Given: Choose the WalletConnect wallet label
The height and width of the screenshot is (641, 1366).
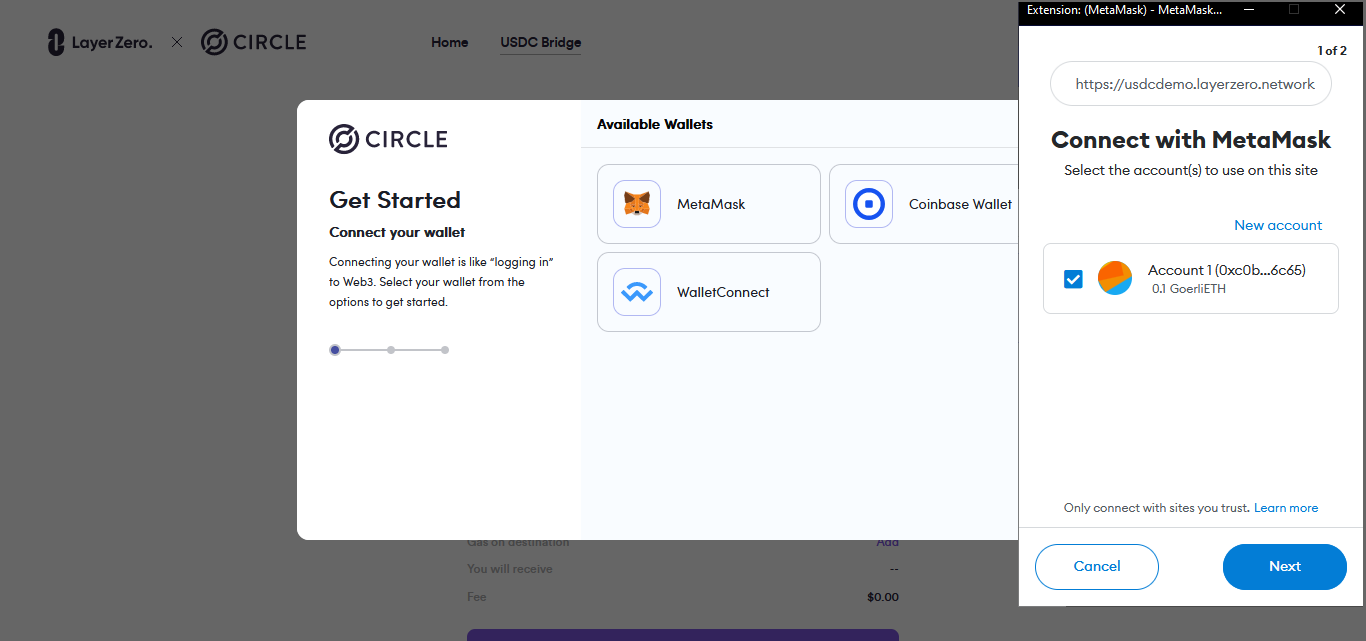Looking at the screenshot, I should point(723,292).
